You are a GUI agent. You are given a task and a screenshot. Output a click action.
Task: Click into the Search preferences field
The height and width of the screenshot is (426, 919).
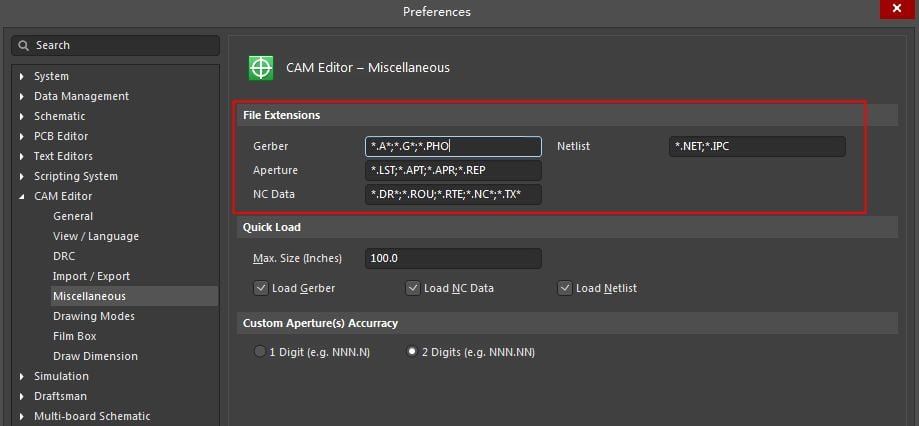point(115,45)
